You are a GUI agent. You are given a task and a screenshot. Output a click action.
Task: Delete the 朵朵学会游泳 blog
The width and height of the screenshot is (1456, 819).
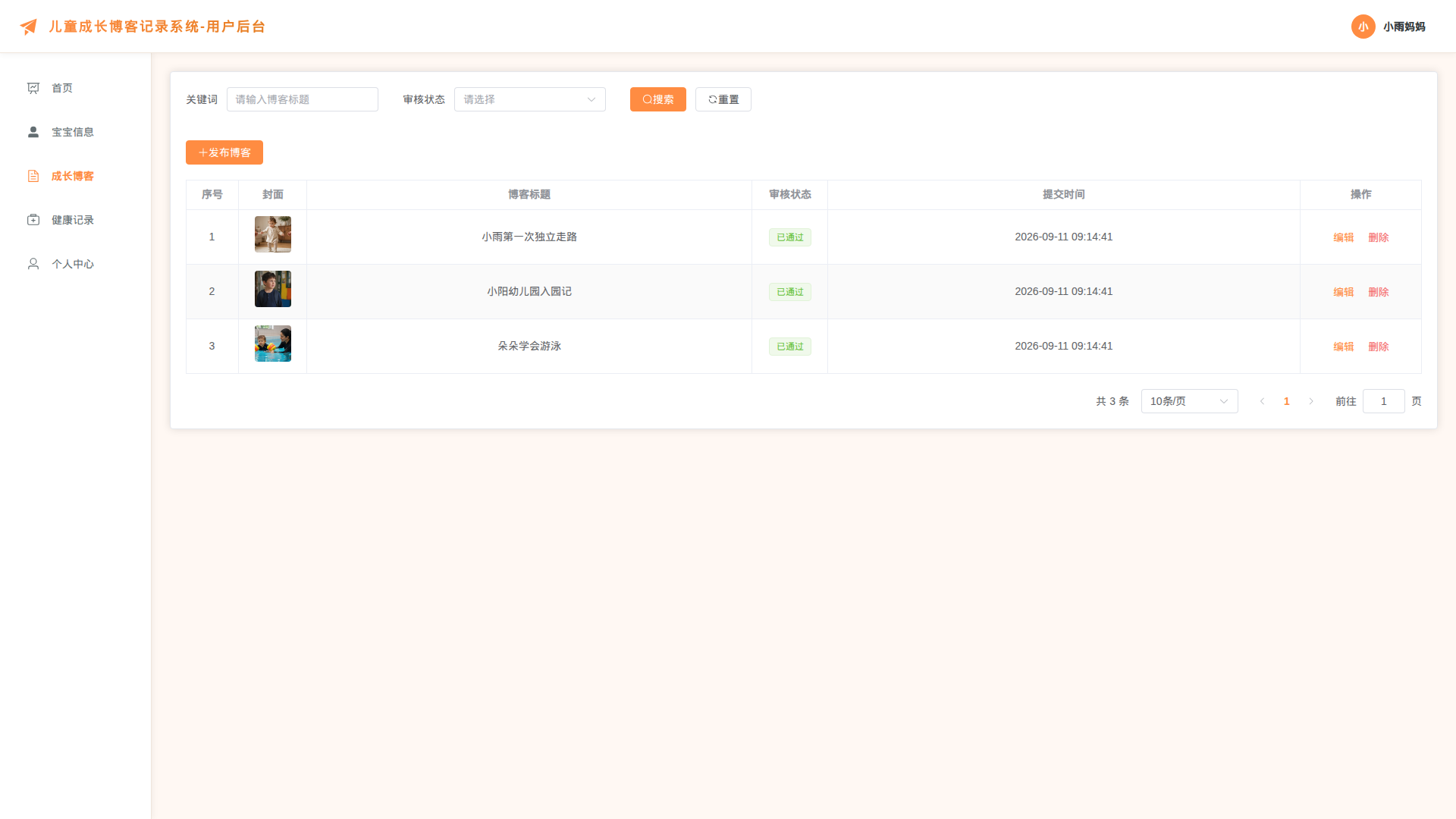[x=1378, y=347]
